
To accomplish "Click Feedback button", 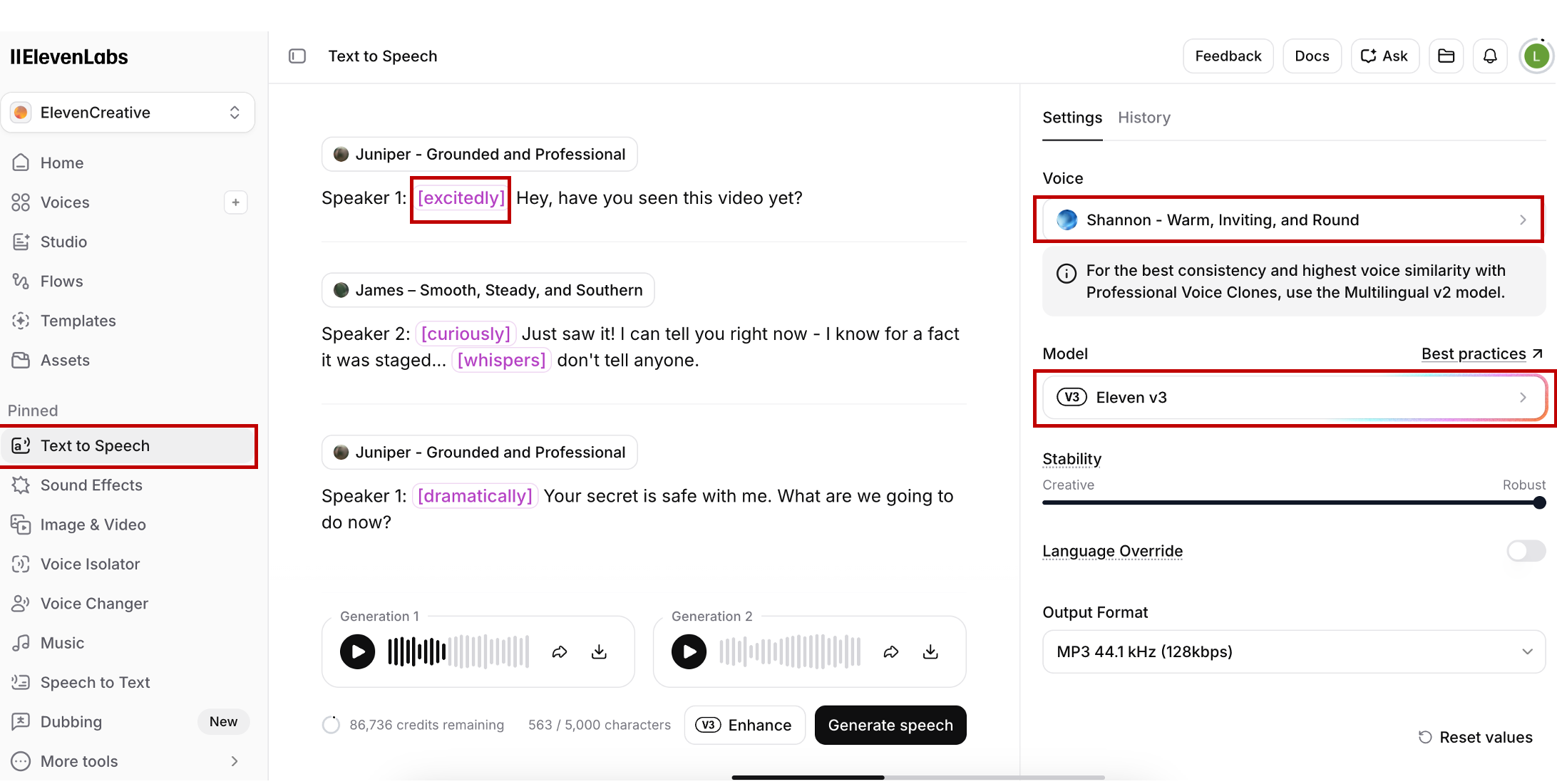I will click(x=1228, y=56).
